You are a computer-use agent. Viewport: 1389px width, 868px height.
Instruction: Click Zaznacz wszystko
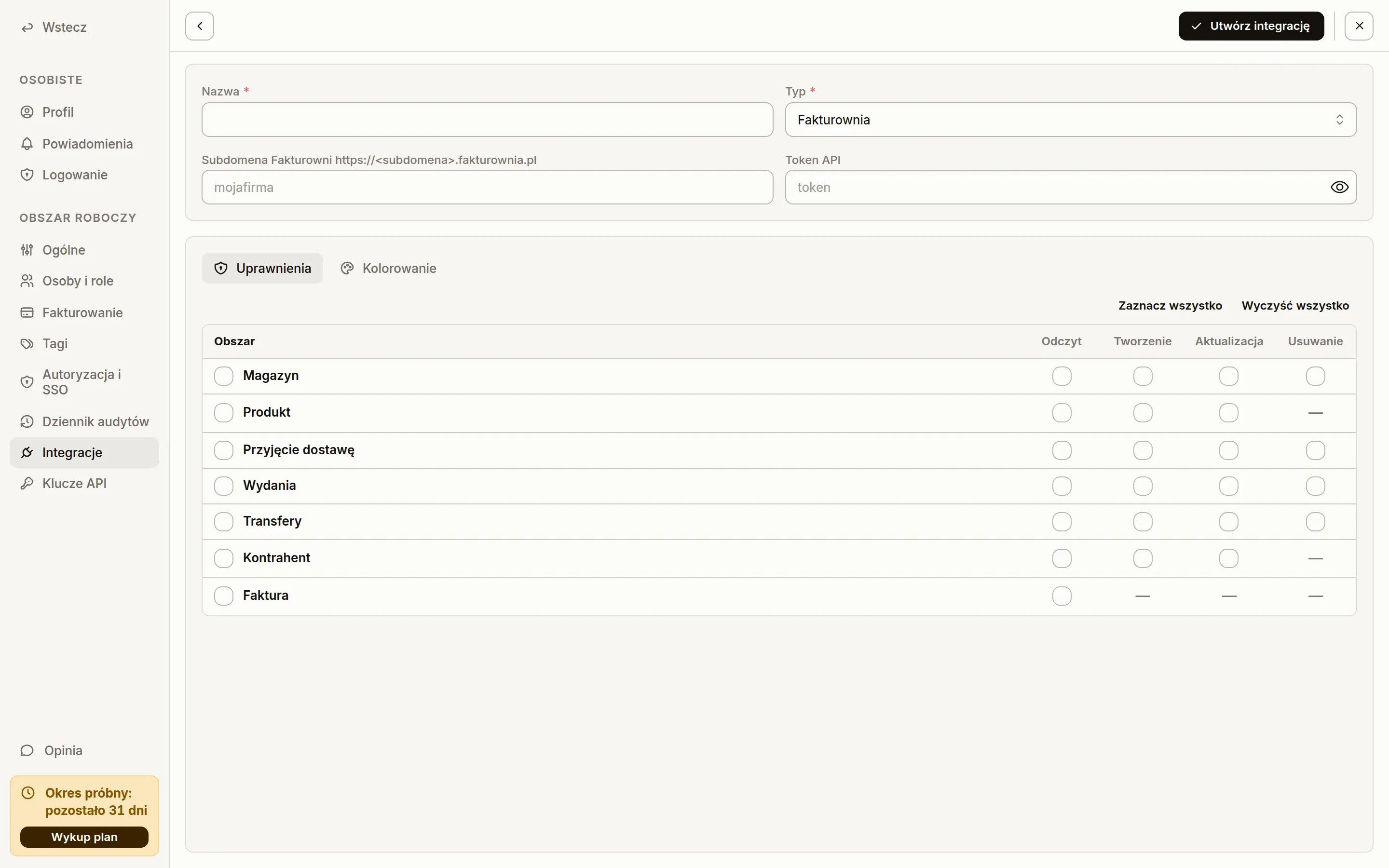click(x=1170, y=305)
